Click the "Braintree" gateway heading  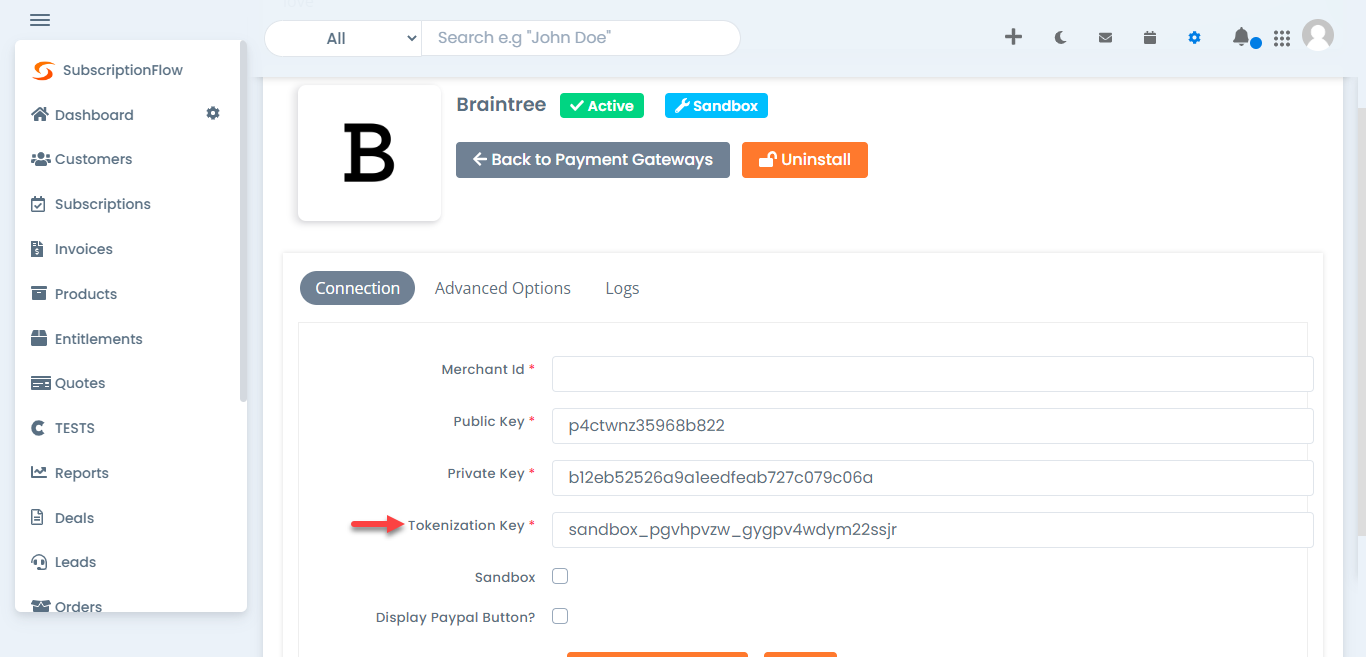501,105
